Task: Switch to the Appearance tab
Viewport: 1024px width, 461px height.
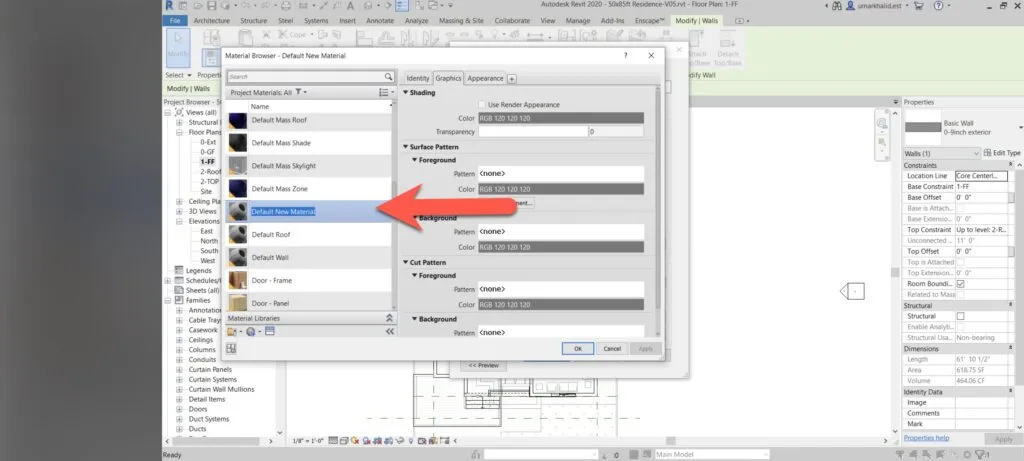Action: [x=485, y=78]
